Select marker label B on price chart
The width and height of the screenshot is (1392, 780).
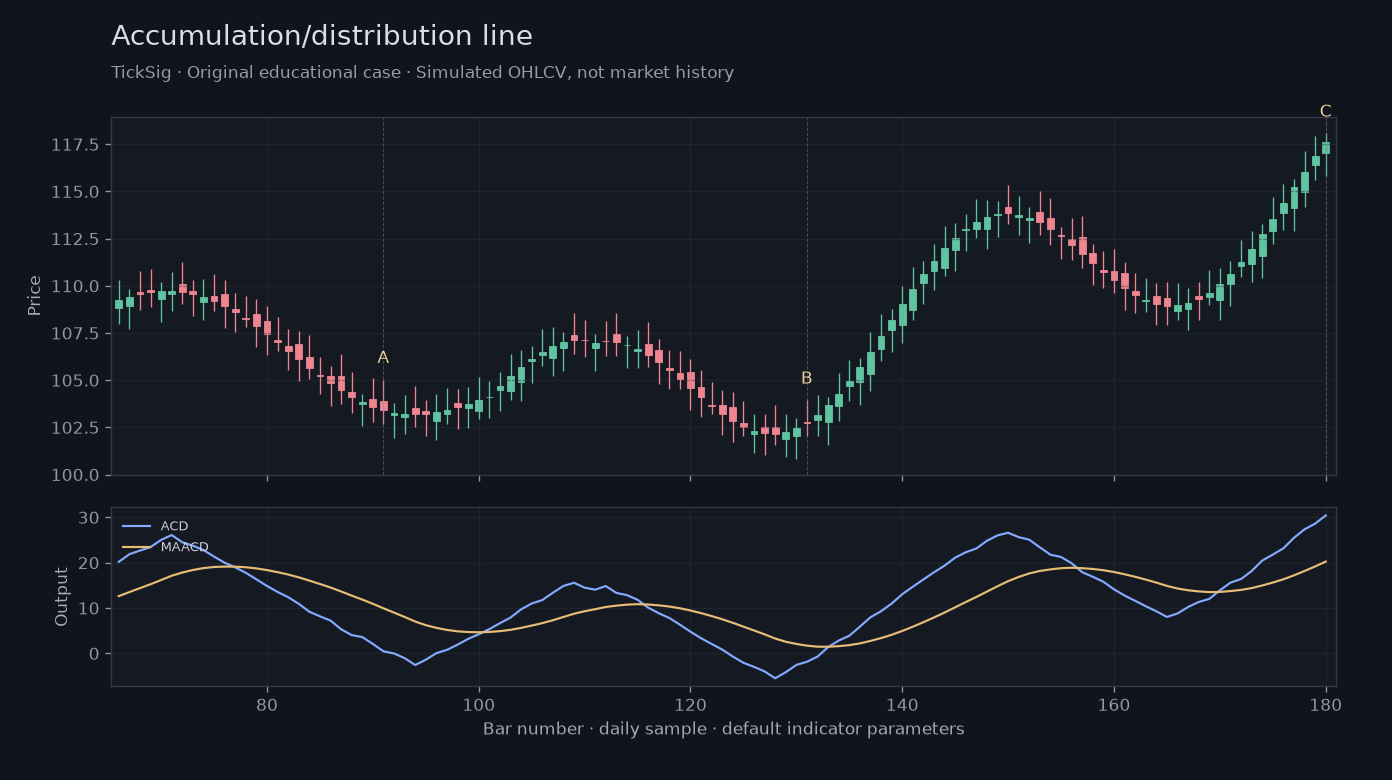point(806,379)
